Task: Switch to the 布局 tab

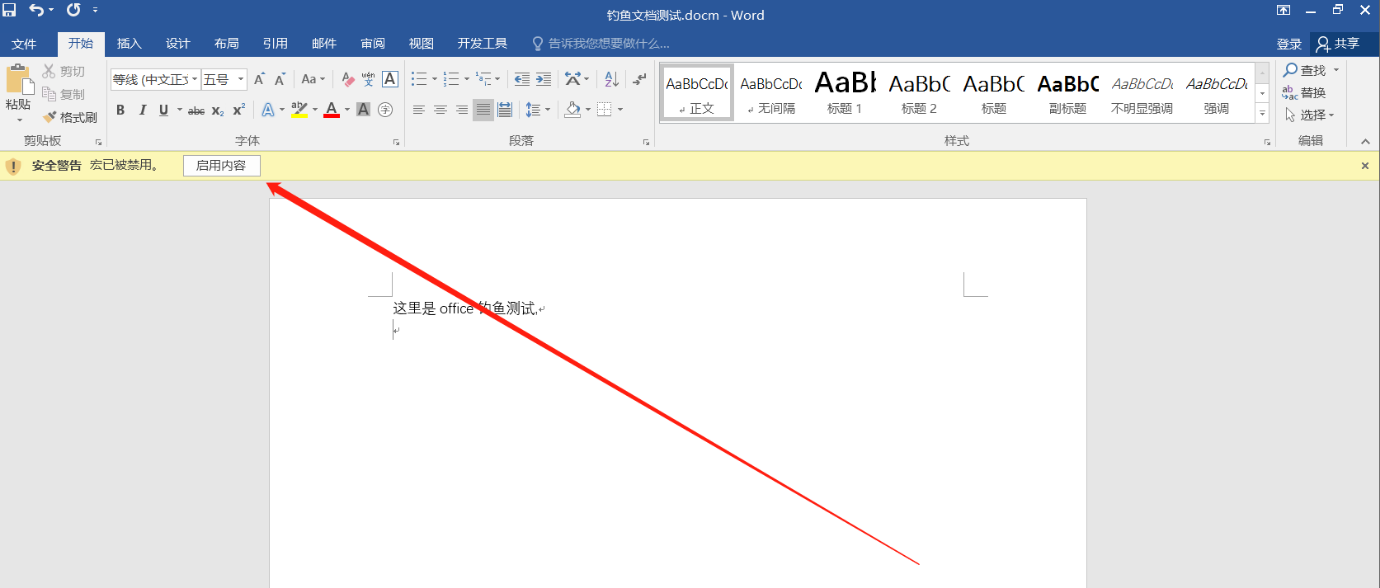Action: coord(227,44)
